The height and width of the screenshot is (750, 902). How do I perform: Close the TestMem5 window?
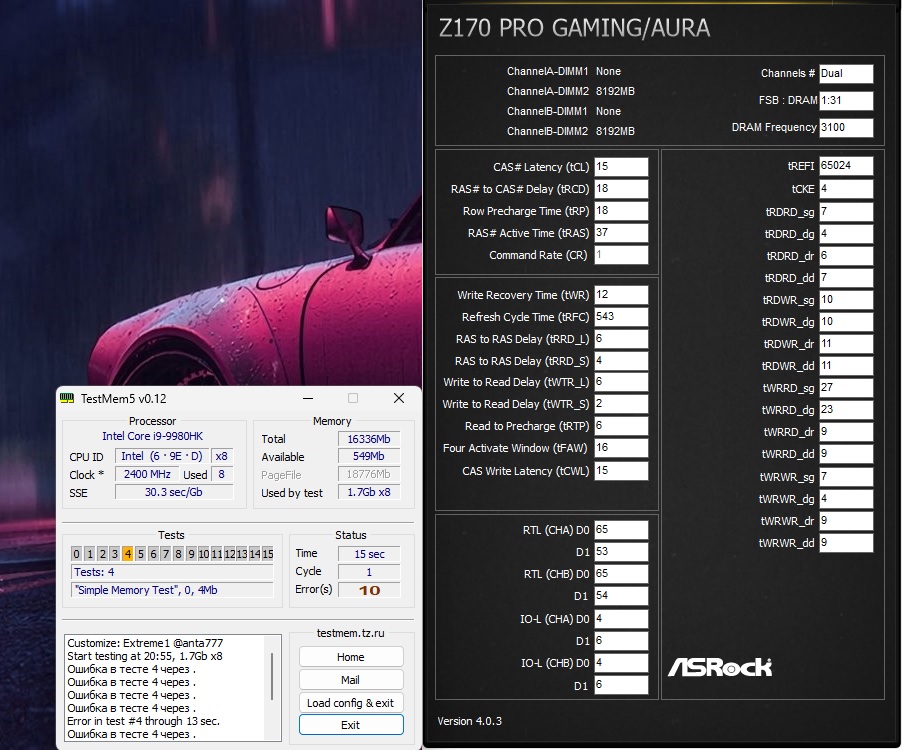pos(399,398)
